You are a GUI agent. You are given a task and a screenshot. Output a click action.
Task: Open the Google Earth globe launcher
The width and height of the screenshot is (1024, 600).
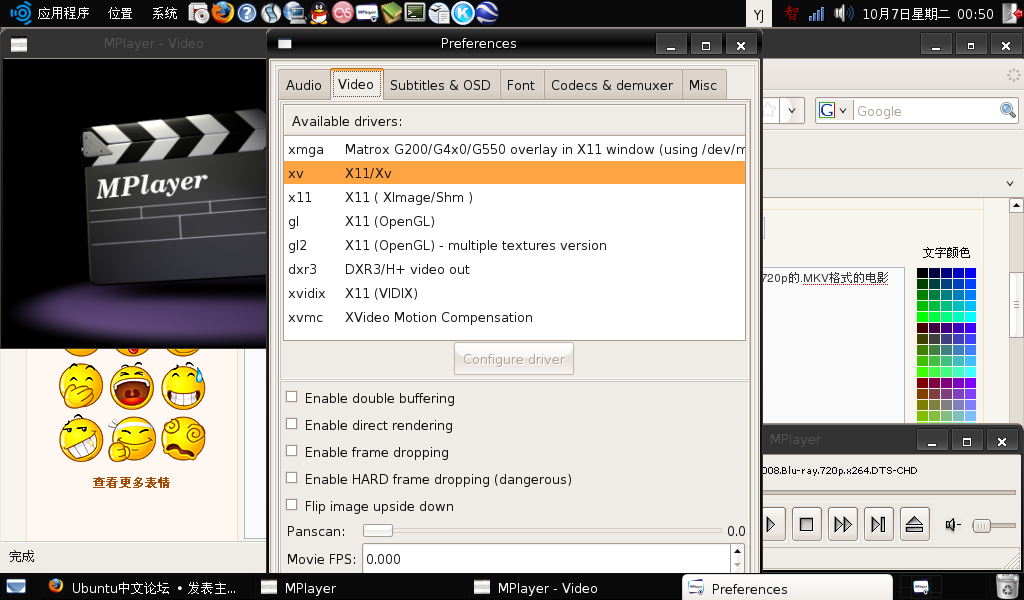pos(487,12)
